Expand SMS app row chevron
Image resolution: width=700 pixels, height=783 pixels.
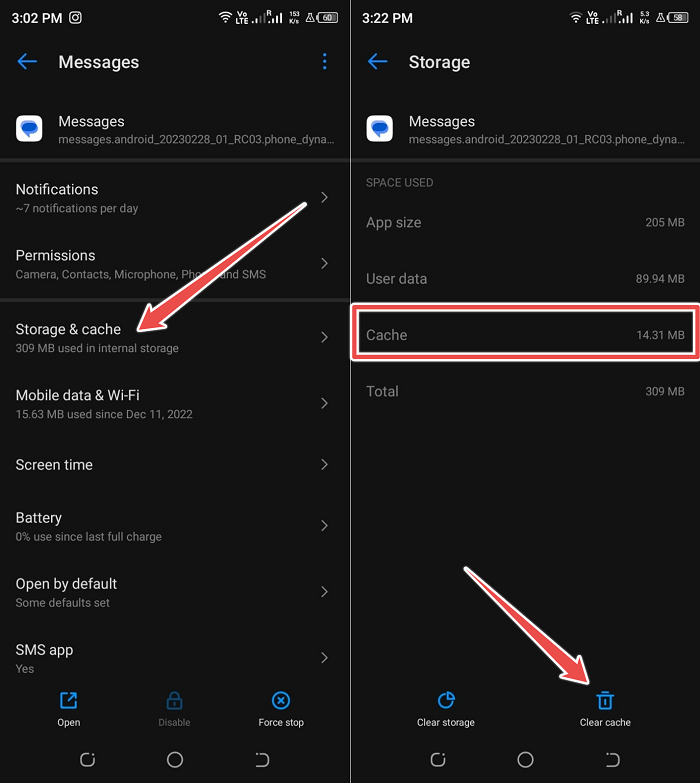pyautogui.click(x=325, y=658)
